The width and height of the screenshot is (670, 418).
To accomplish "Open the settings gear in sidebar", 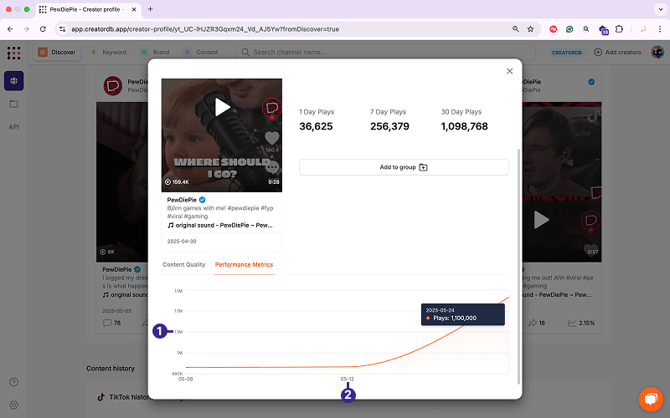I will pyautogui.click(x=14, y=405).
